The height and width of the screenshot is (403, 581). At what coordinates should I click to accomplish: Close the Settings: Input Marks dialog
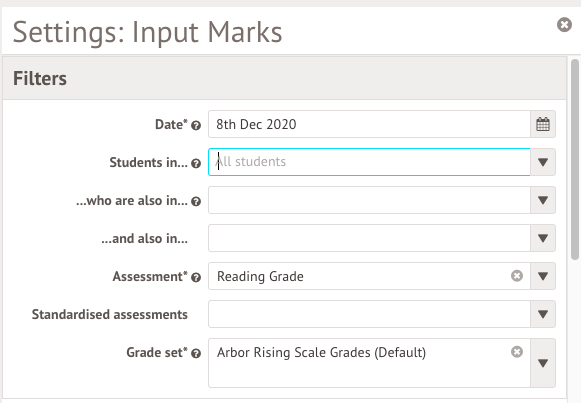pyautogui.click(x=564, y=25)
